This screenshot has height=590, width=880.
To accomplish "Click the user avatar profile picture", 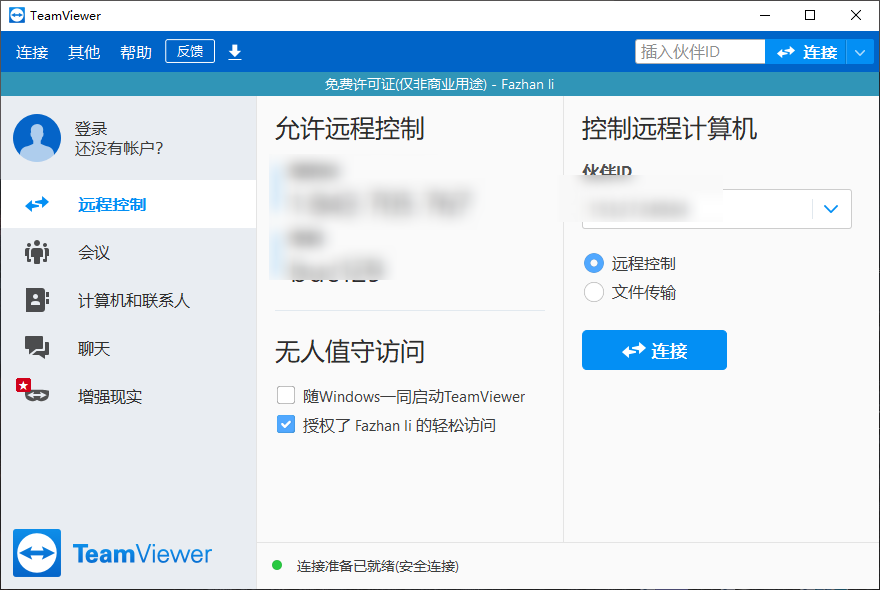I will point(37,138).
